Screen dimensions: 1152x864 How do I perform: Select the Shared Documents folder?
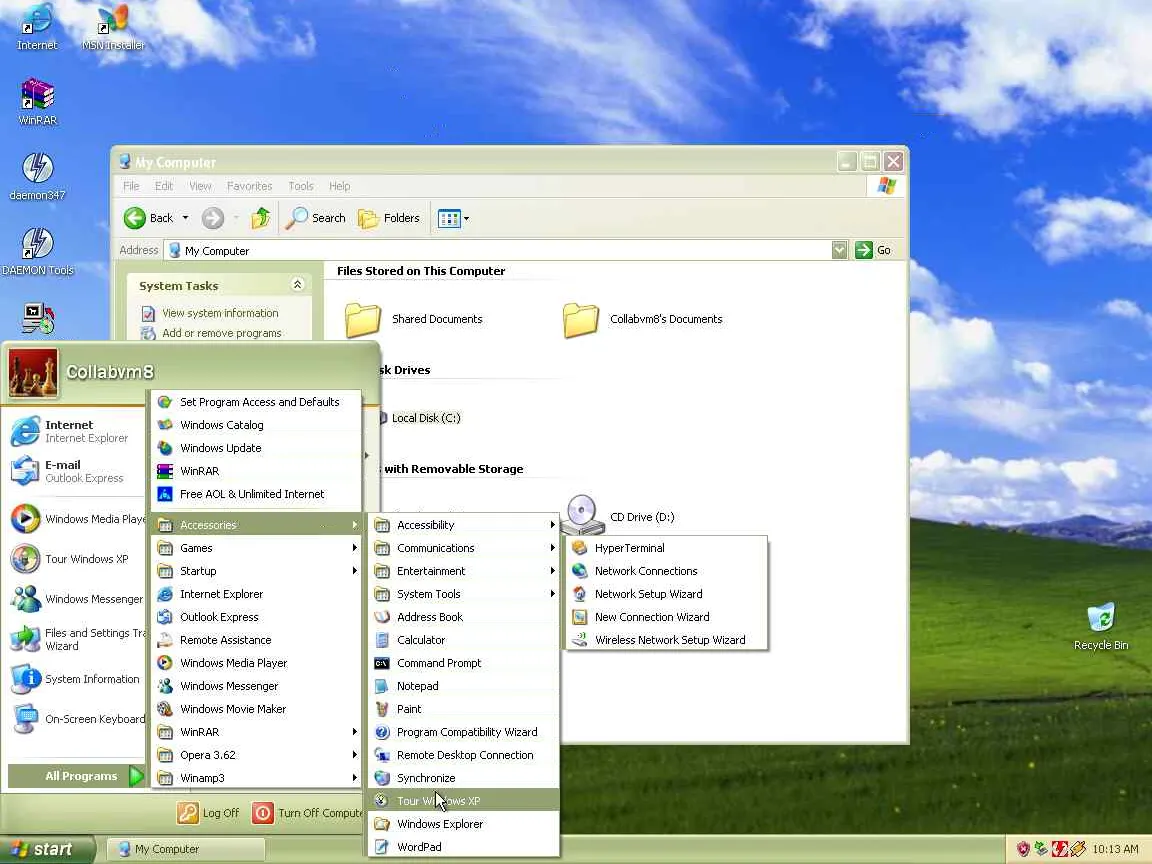(x=414, y=320)
